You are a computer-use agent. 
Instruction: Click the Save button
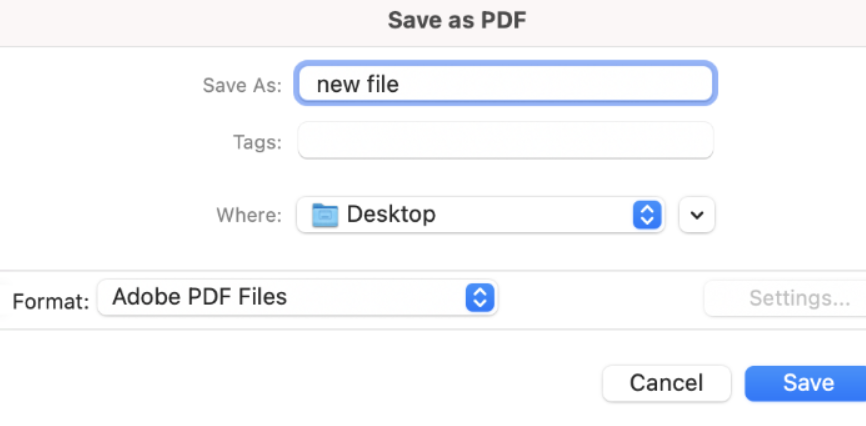[806, 383]
